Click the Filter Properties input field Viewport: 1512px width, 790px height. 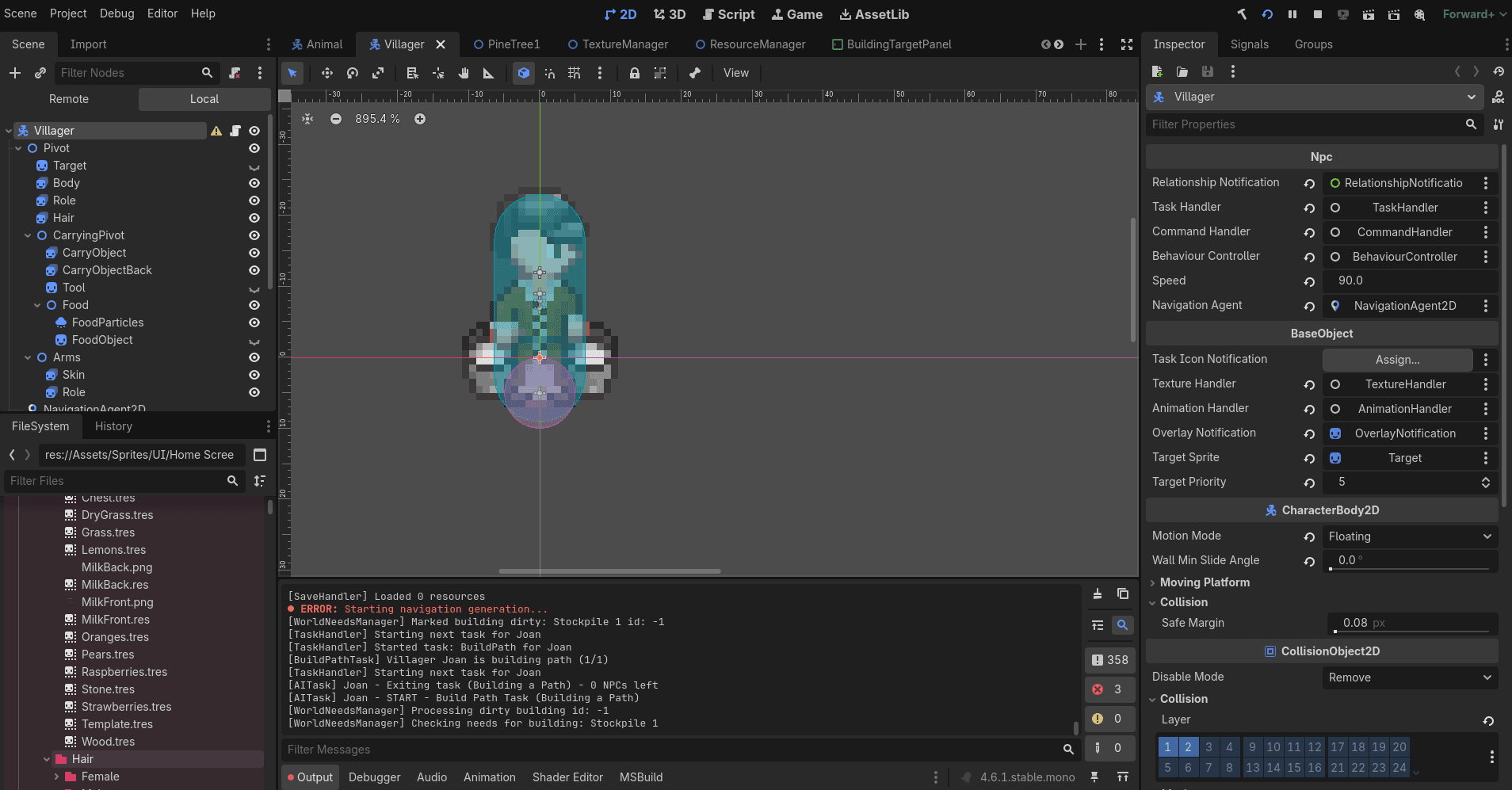1315,124
